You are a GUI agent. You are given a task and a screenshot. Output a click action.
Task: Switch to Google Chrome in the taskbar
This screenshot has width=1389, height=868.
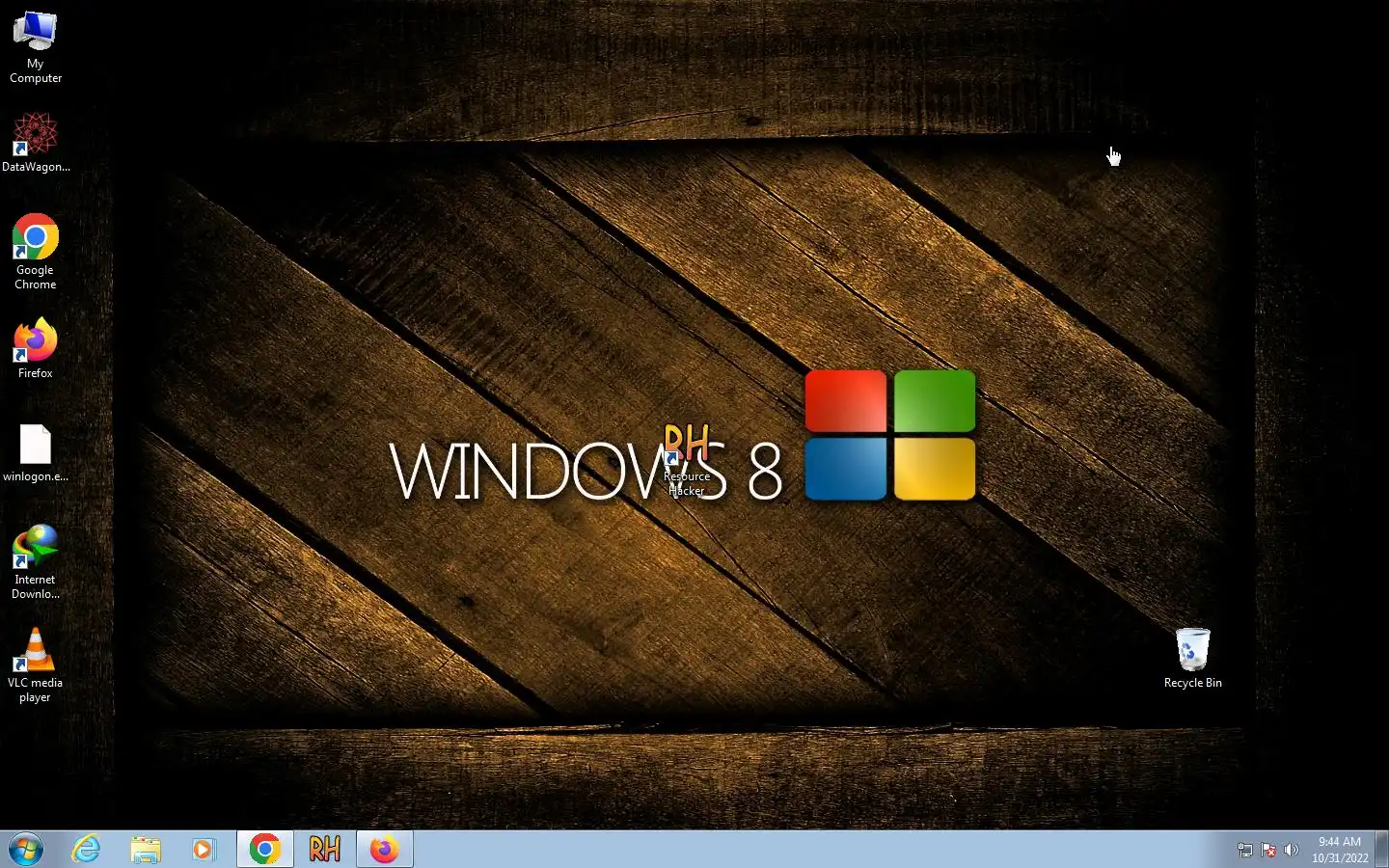click(x=265, y=850)
